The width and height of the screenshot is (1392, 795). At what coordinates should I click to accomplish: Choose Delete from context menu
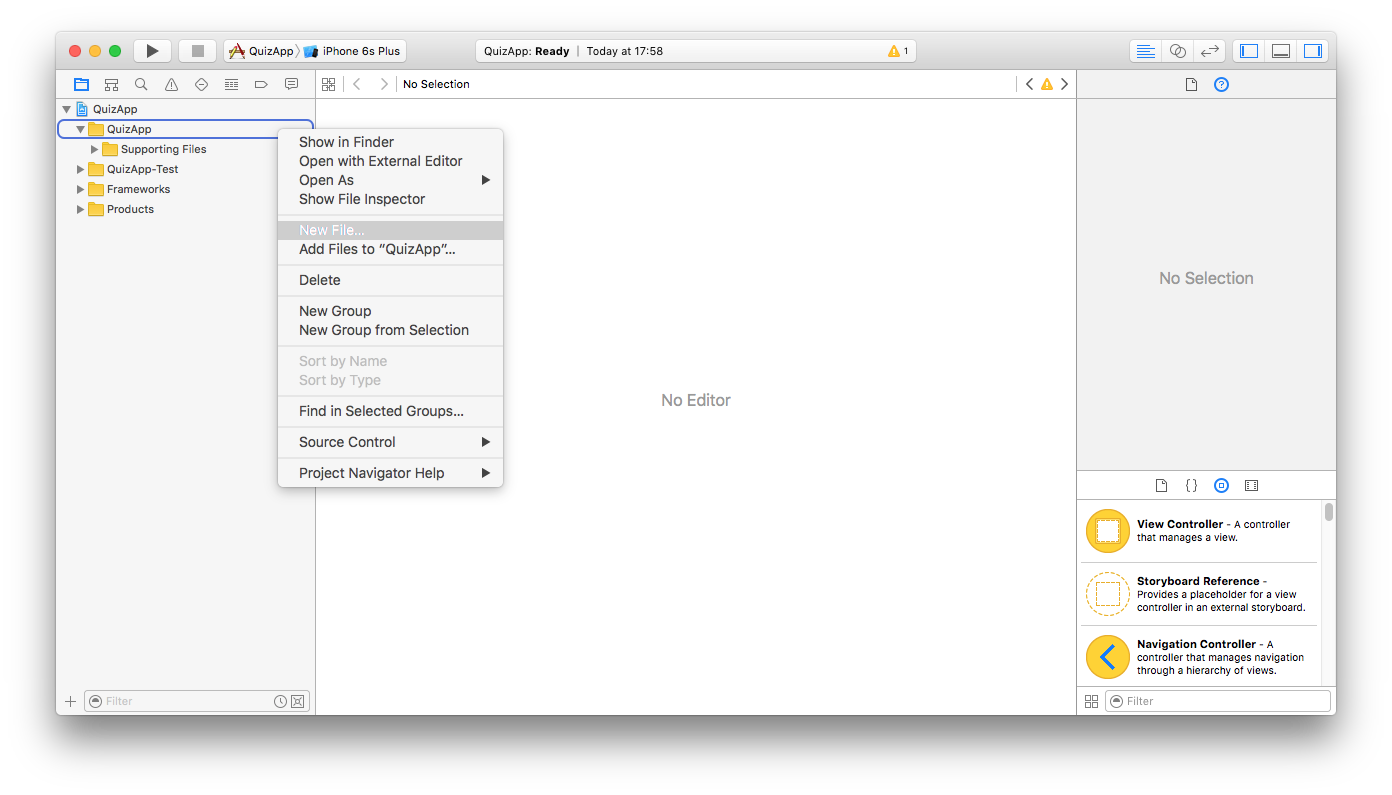(390, 280)
